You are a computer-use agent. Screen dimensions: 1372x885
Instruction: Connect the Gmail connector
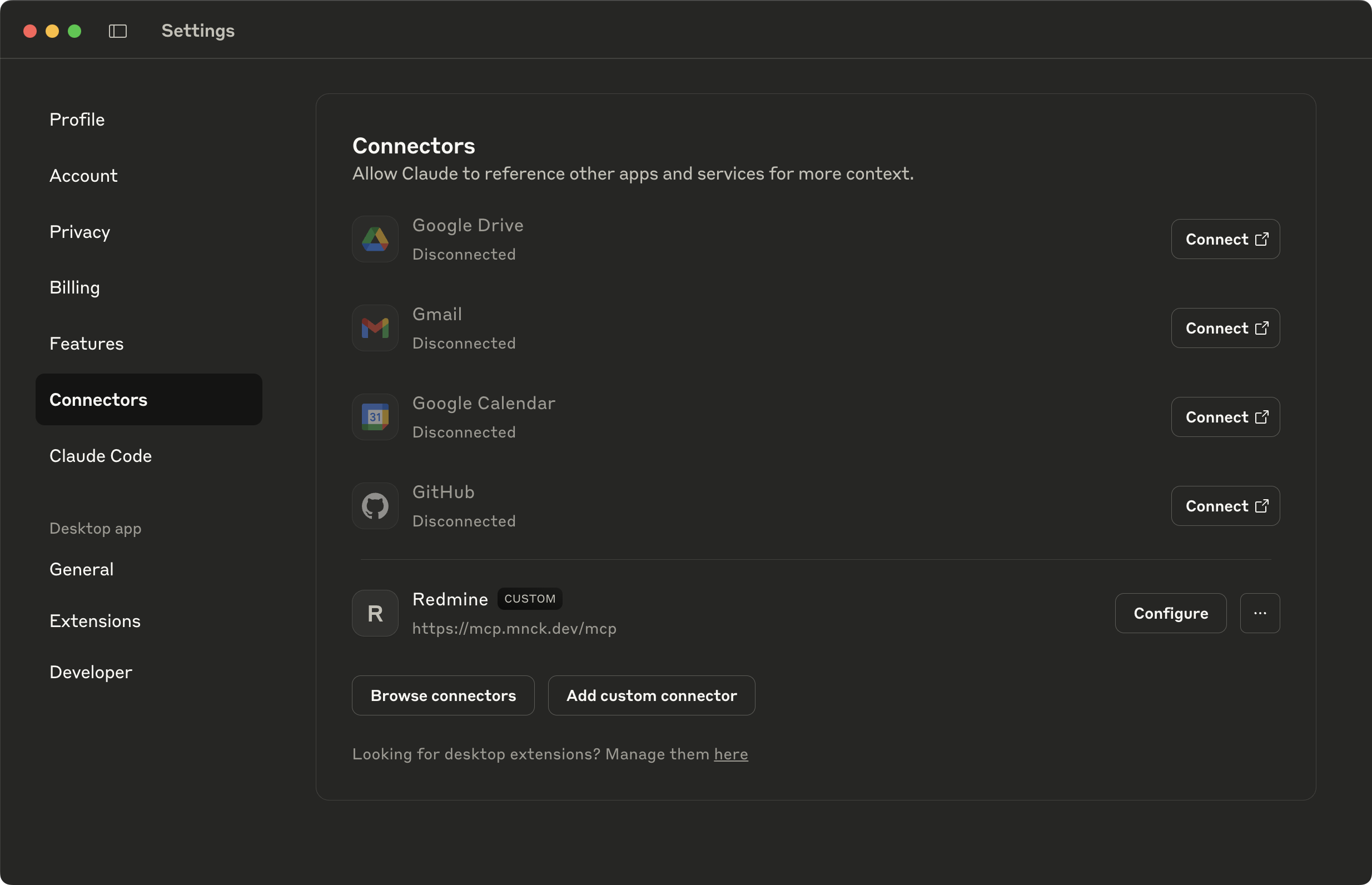pos(1225,328)
